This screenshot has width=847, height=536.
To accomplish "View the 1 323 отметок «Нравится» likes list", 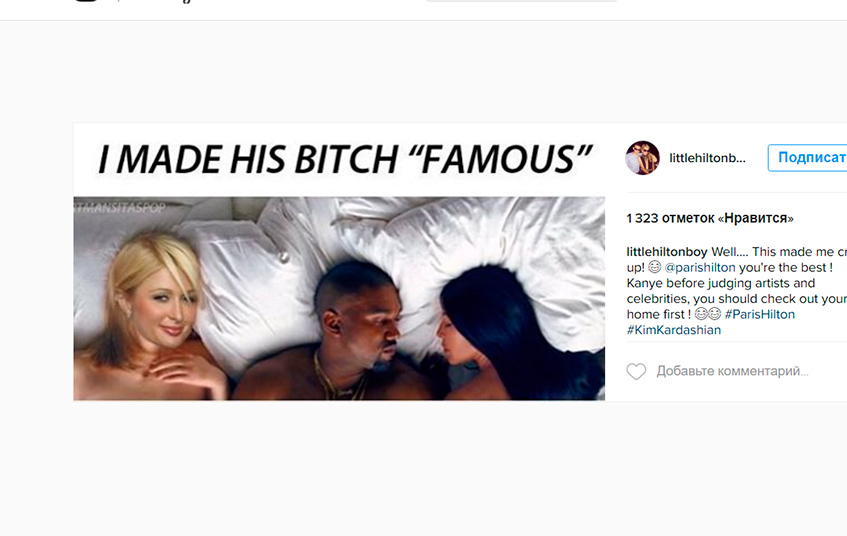I will (710, 218).
